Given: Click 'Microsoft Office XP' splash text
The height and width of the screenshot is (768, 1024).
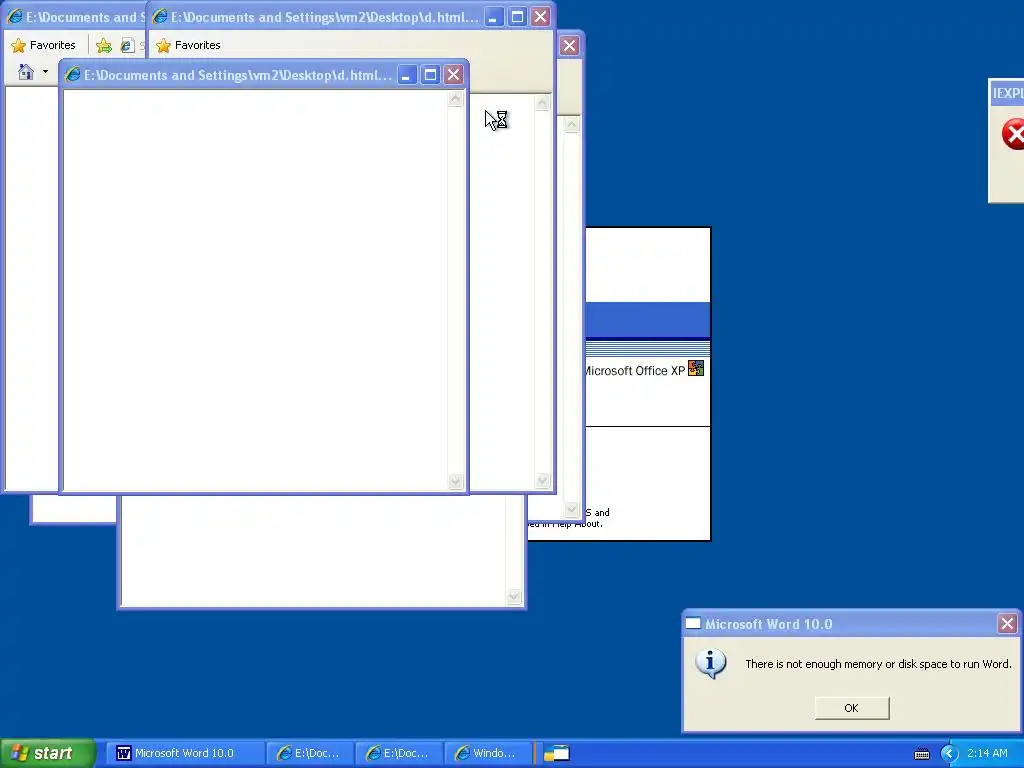Looking at the screenshot, I should tap(633, 370).
